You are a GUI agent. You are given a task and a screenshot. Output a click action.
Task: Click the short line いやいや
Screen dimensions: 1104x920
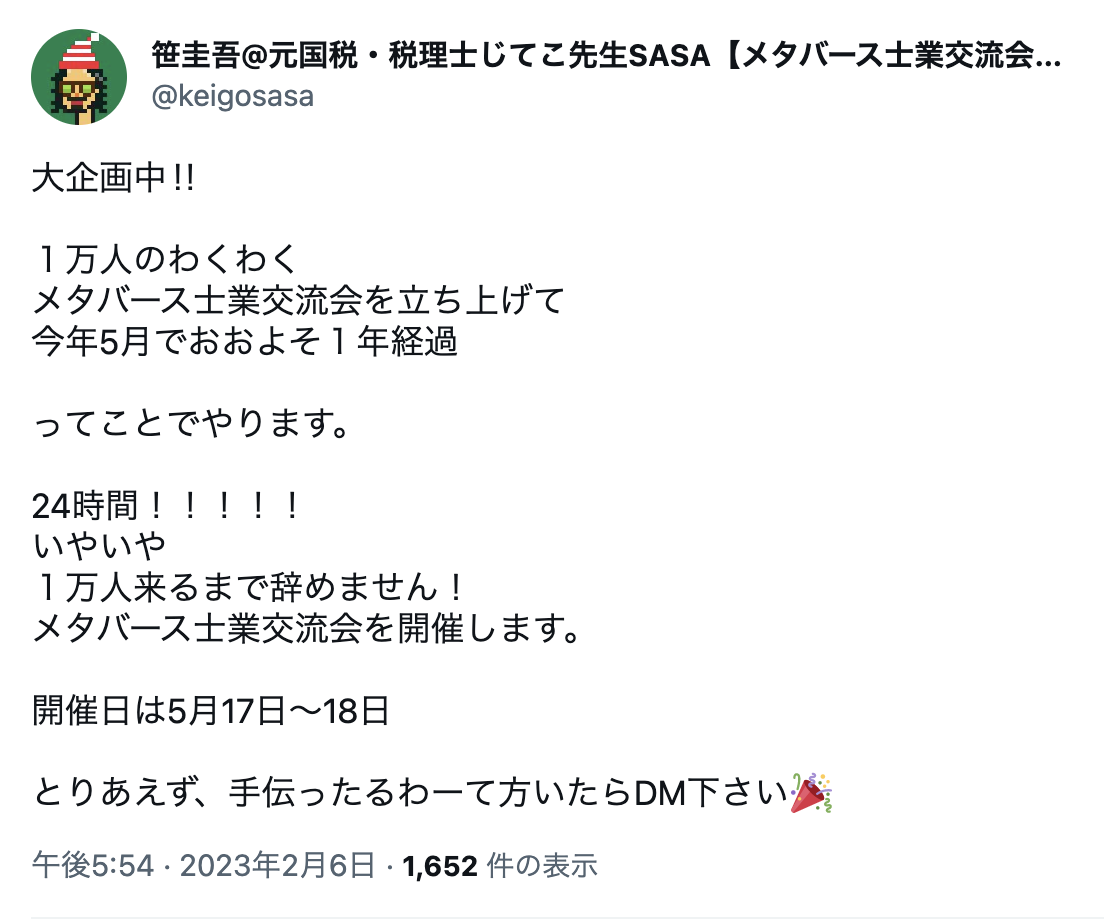[x=98, y=546]
